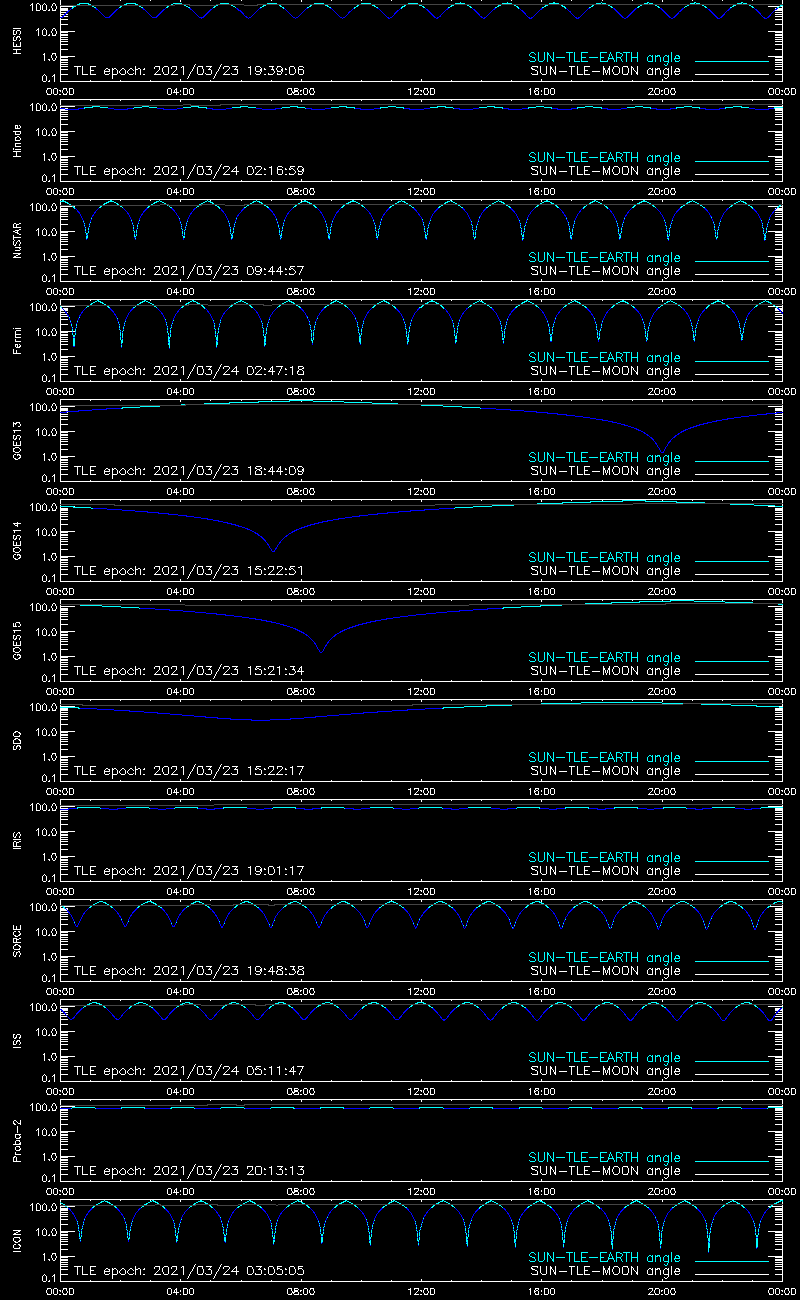800x1300 pixels.
Task: Click 'SUN-TLE-EARTH angle' legend in Fermi panel
Action: tap(604, 357)
